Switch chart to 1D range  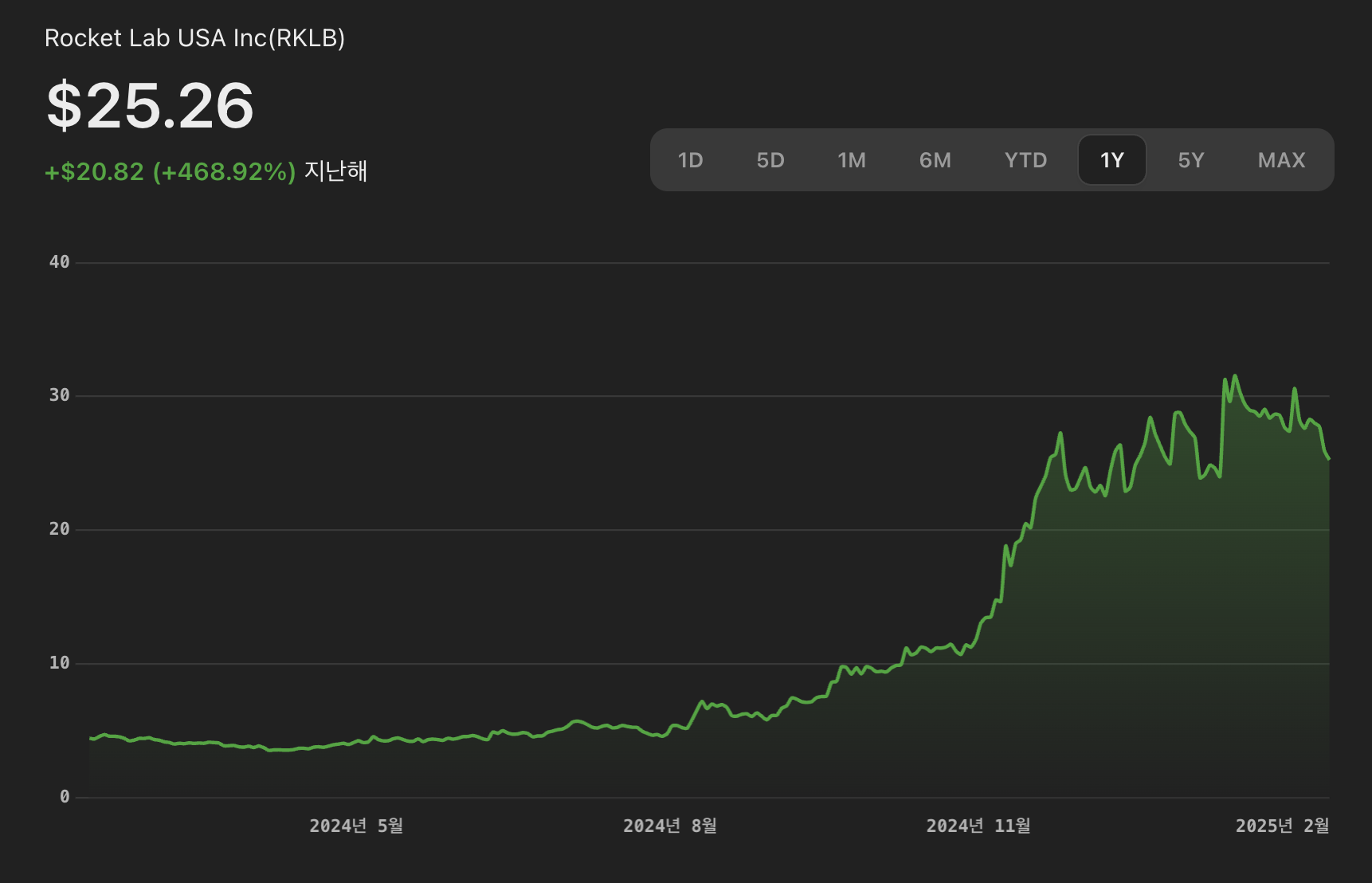[x=690, y=160]
